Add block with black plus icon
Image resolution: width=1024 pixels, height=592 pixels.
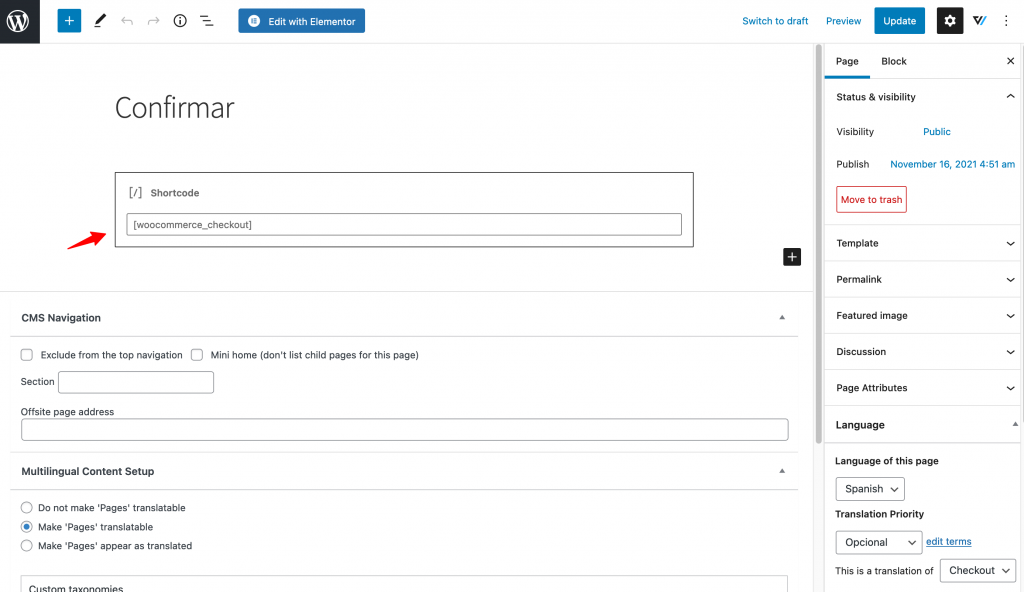[792, 257]
